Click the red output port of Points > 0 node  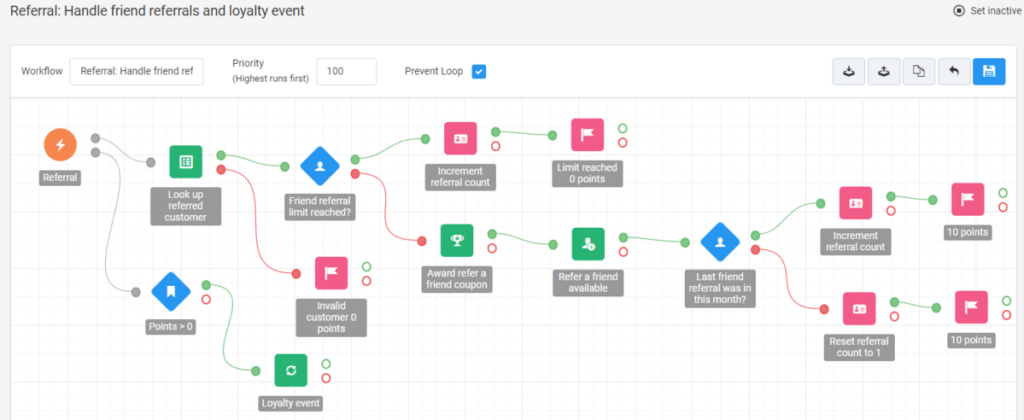click(x=206, y=299)
